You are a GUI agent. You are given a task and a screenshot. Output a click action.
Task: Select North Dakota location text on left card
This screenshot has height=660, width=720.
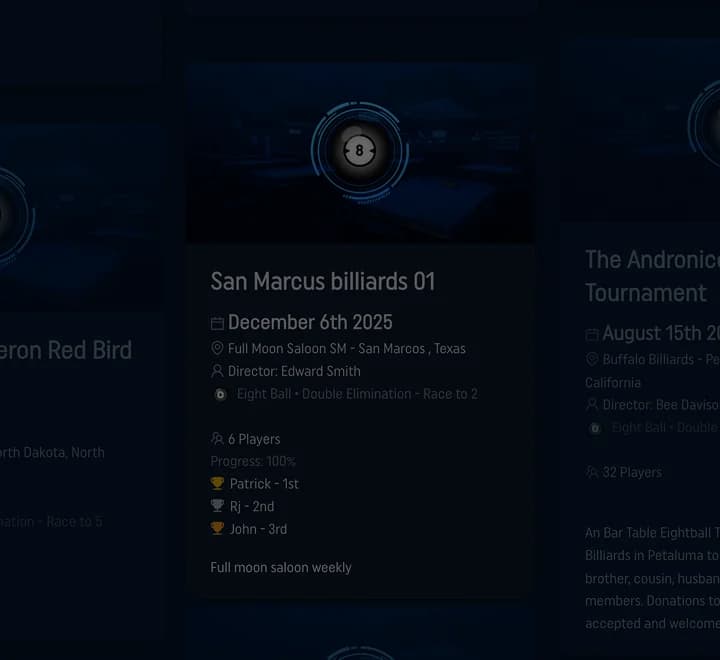[x=52, y=453]
